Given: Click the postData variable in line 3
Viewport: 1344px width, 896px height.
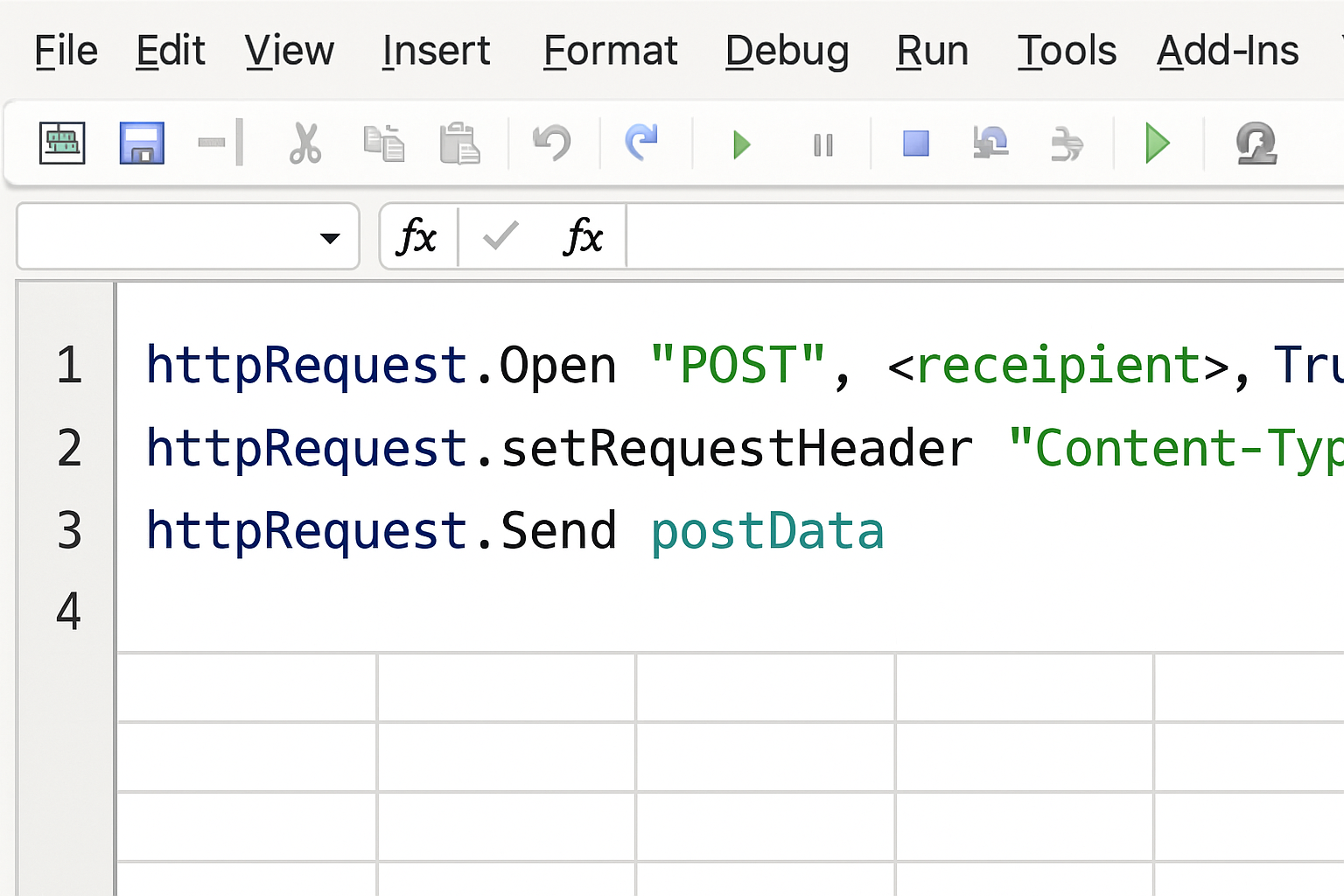Looking at the screenshot, I should click(x=767, y=532).
